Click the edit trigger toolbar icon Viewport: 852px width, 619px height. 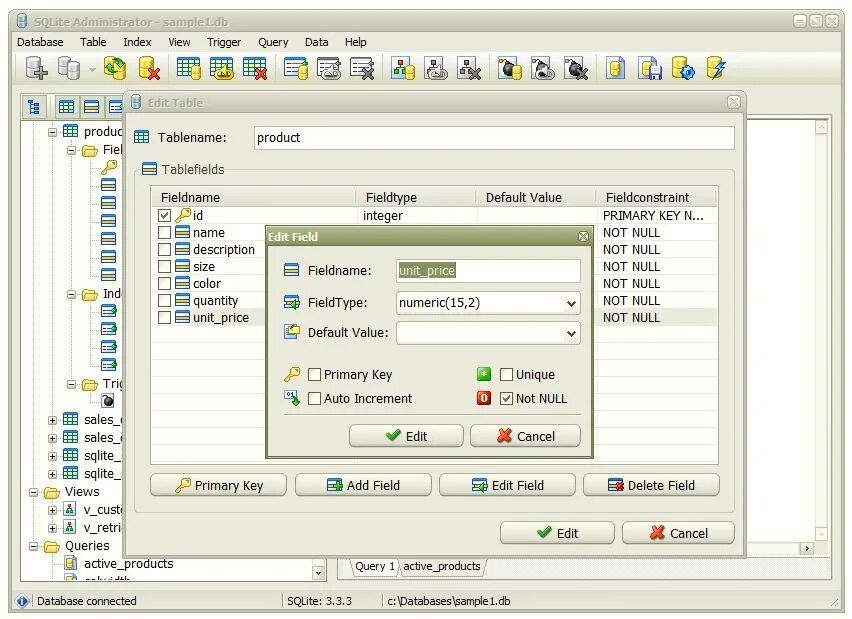542,68
